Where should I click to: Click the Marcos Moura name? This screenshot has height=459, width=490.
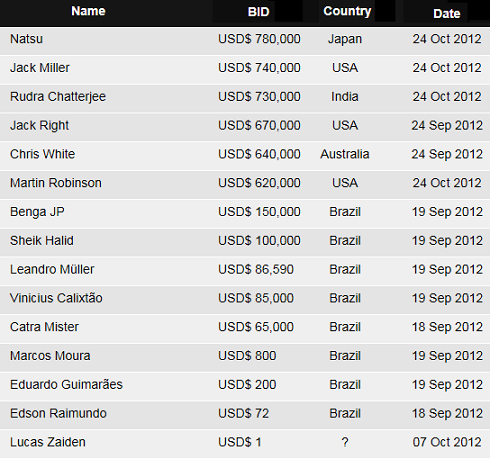(x=50, y=356)
